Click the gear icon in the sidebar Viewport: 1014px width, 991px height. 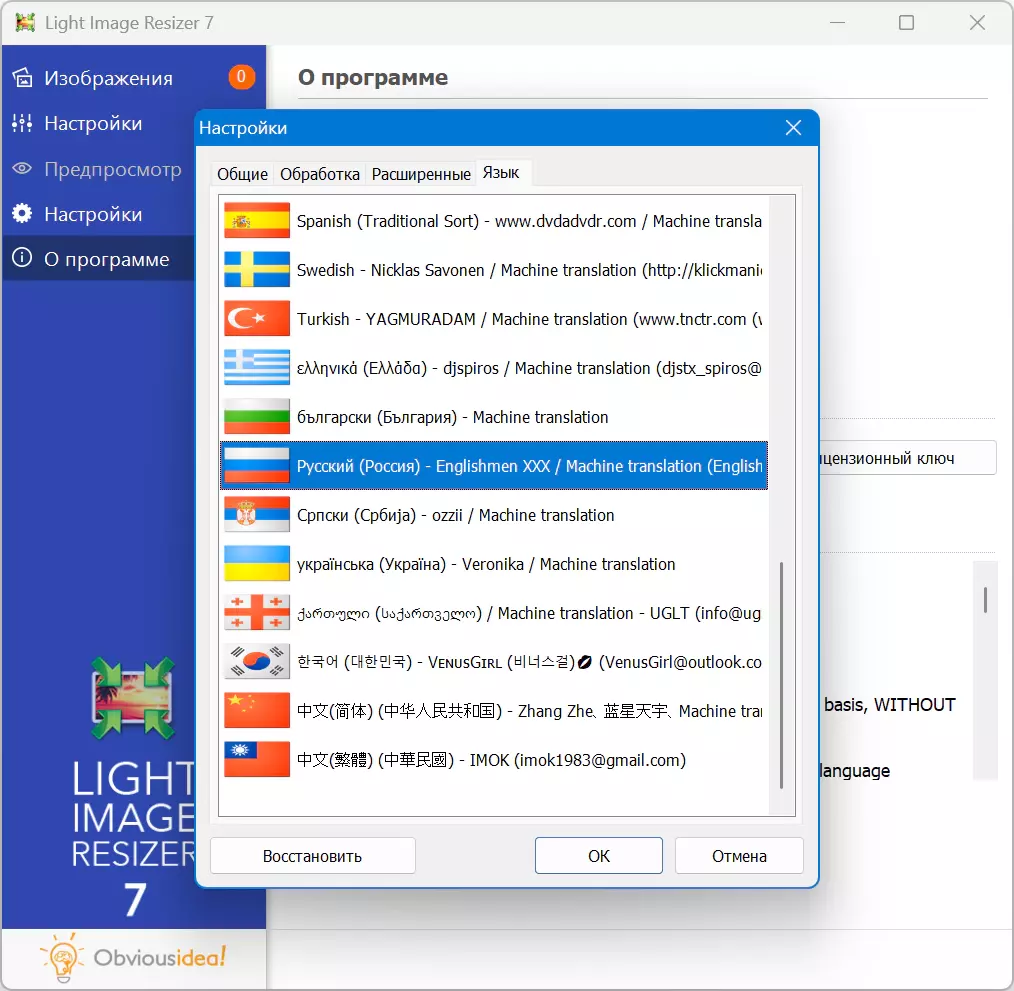click(x=23, y=213)
